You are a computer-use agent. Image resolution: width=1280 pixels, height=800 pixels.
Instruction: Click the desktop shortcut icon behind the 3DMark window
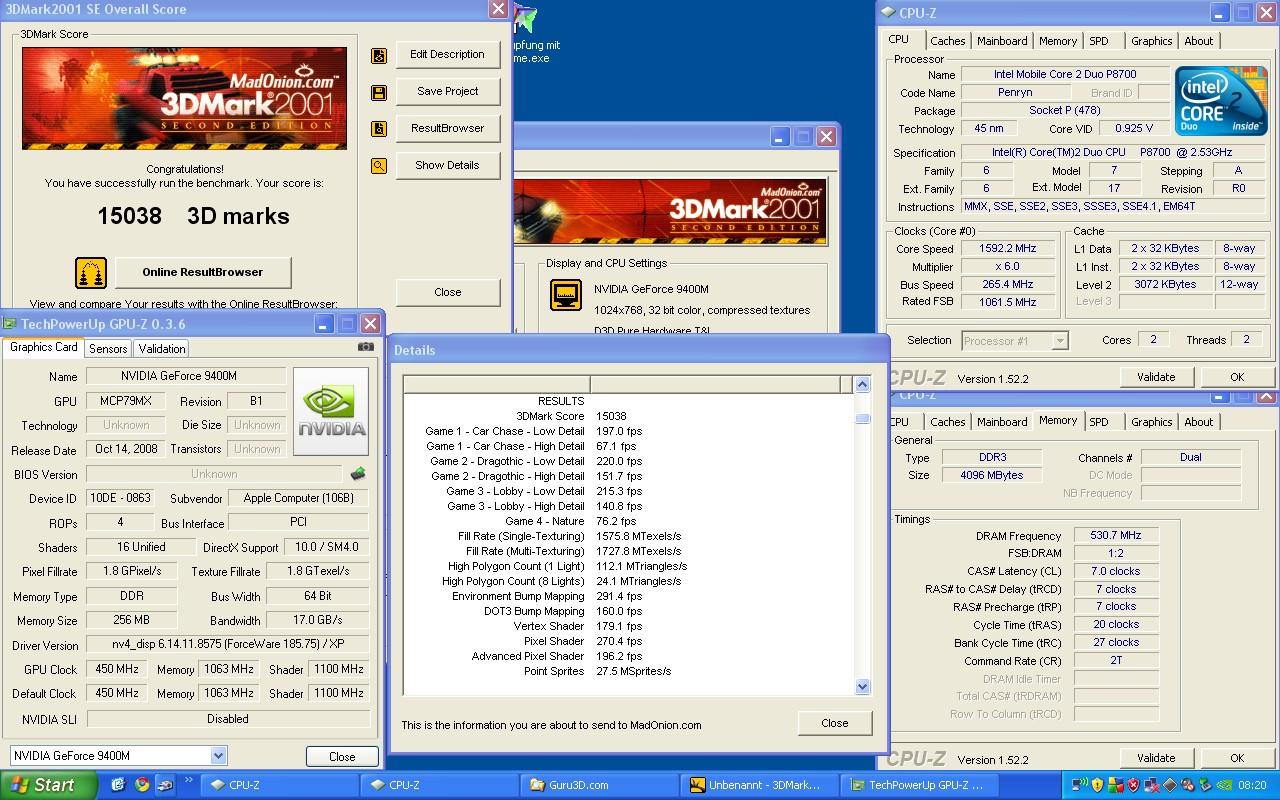point(524,20)
